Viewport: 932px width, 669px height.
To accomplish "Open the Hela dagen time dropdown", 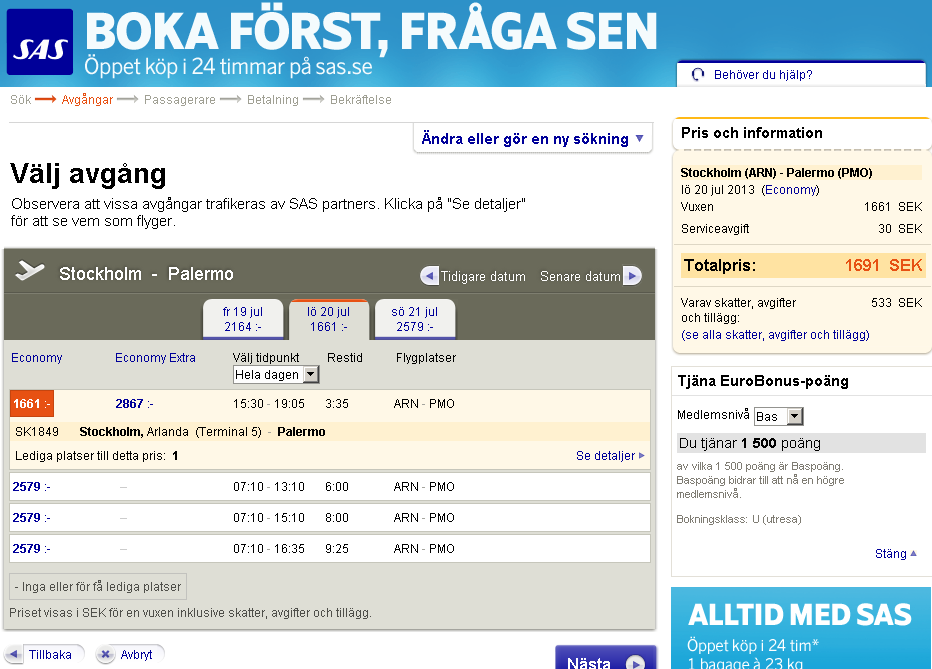I will (x=276, y=374).
